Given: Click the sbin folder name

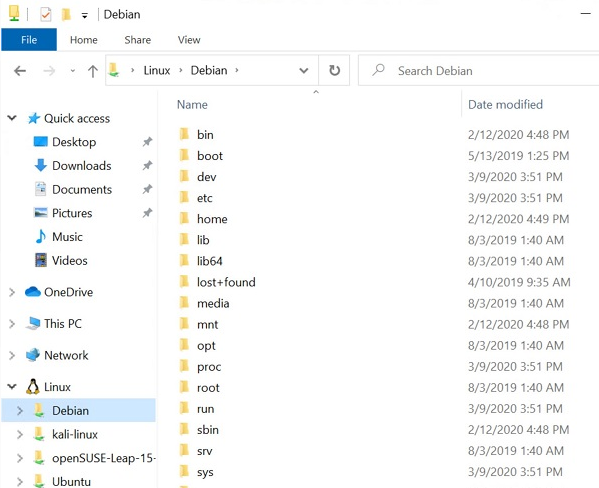Looking at the screenshot, I should [208, 430].
